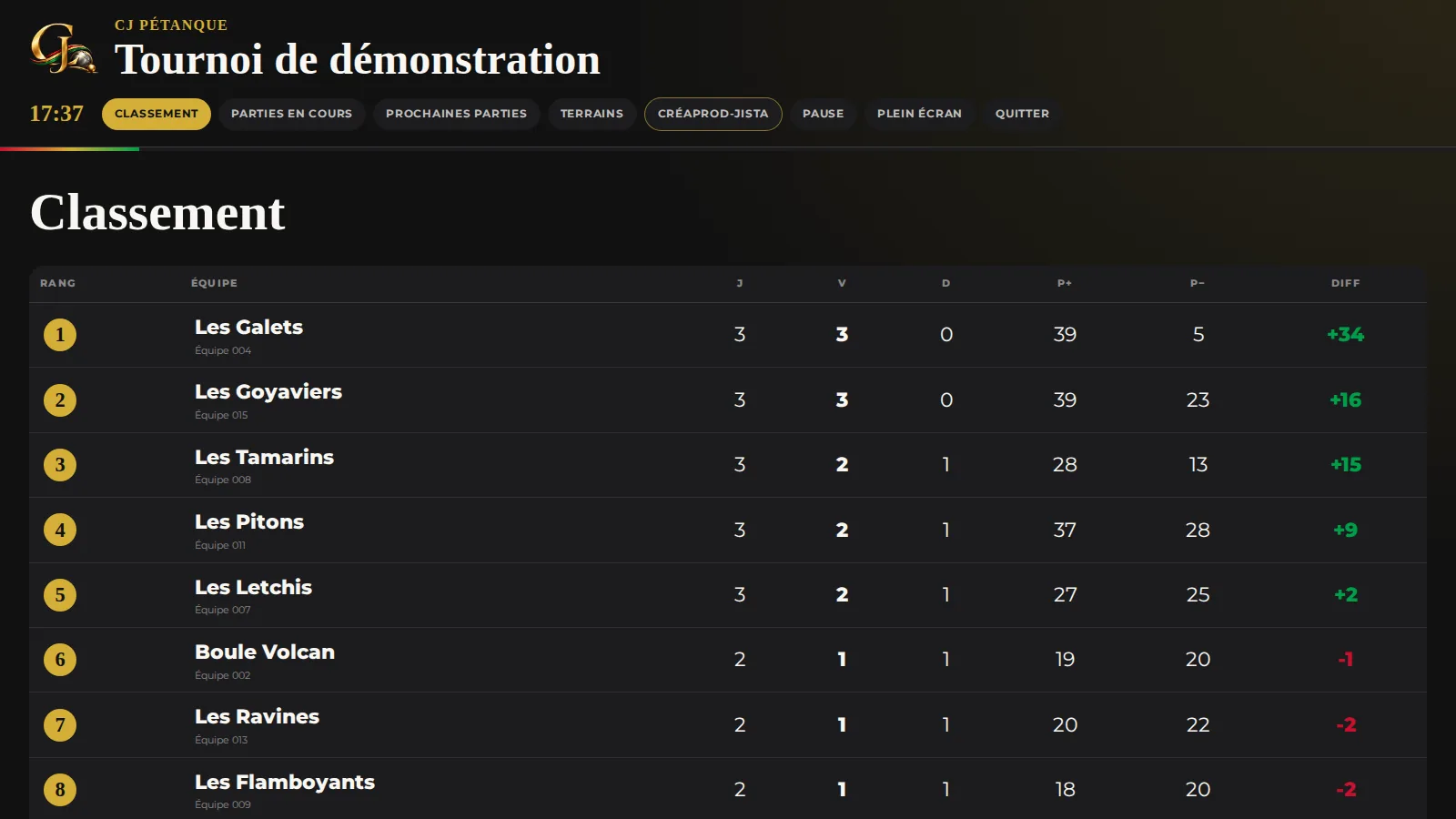Click the rank 5 gold badge
Viewport: 1456px width, 819px height.
click(60, 595)
